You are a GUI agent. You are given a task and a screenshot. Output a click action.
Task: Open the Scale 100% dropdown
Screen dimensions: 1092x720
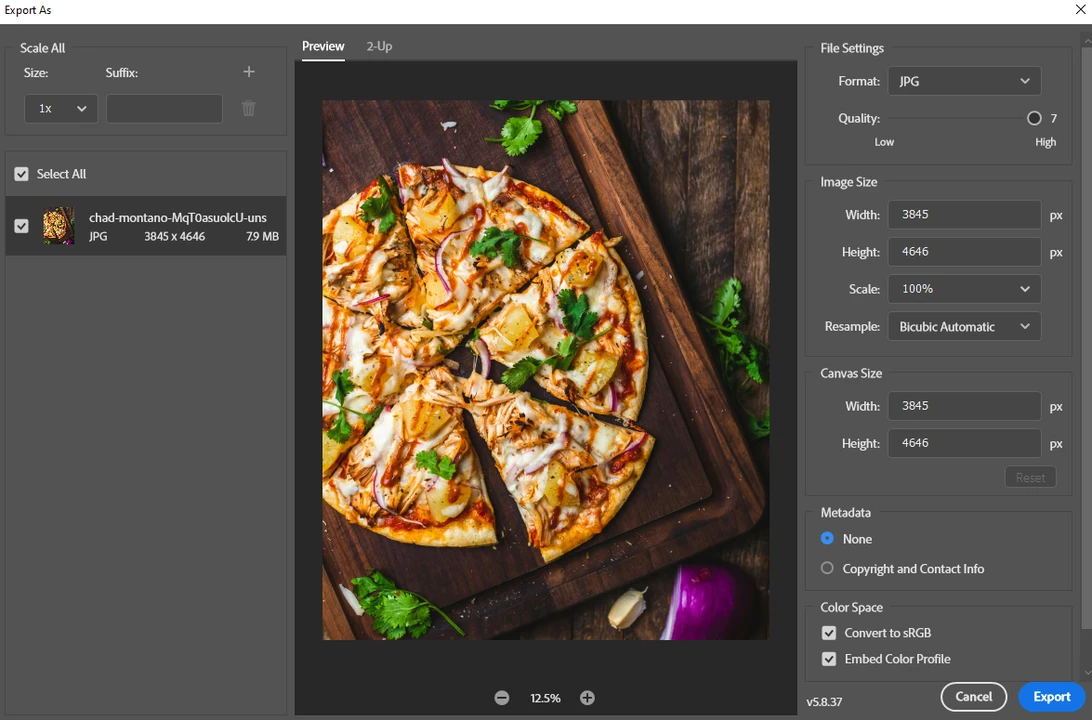click(965, 289)
